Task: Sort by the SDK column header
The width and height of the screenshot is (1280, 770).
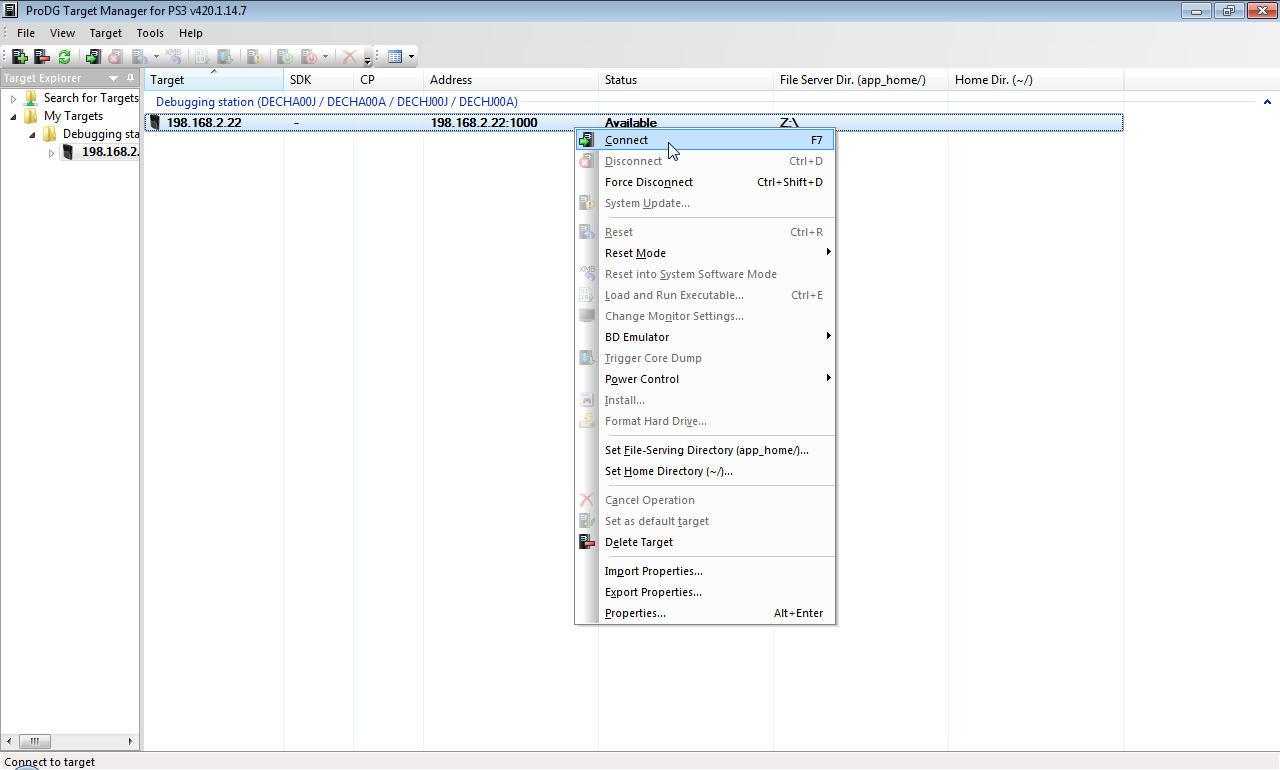Action: (x=318, y=80)
